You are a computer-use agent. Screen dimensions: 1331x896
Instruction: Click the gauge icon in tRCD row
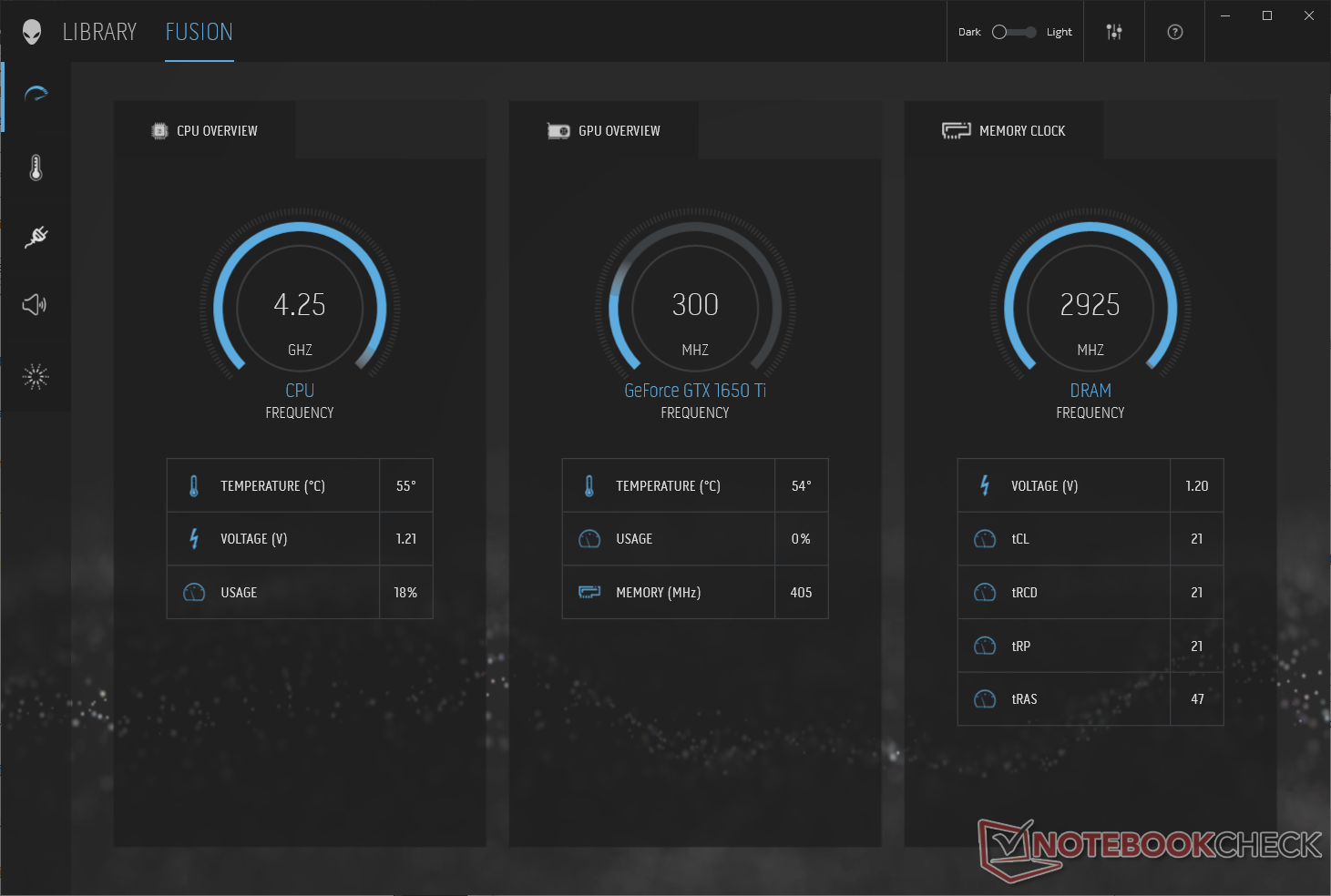pyautogui.click(x=985, y=593)
